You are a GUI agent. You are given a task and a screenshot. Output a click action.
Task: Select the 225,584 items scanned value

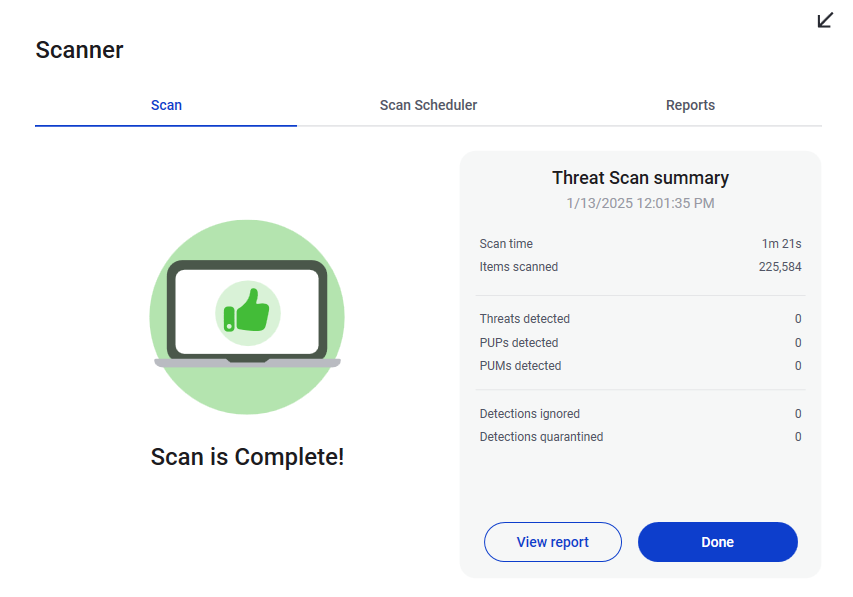(780, 267)
